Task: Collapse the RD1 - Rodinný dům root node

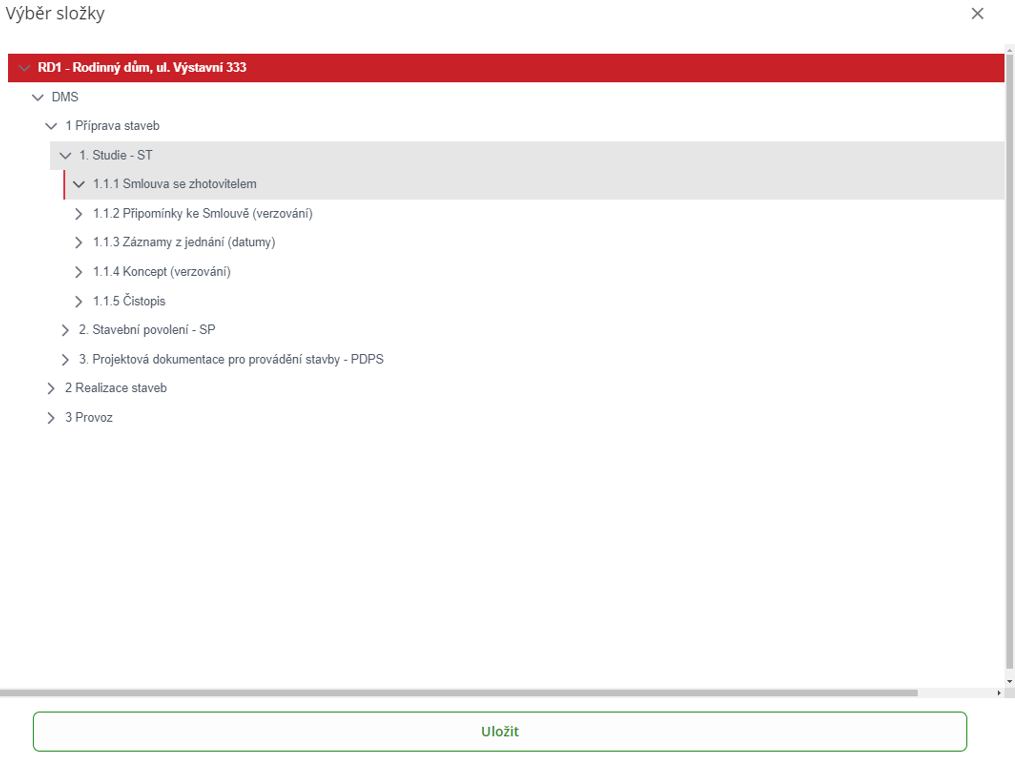Action: coord(24,68)
